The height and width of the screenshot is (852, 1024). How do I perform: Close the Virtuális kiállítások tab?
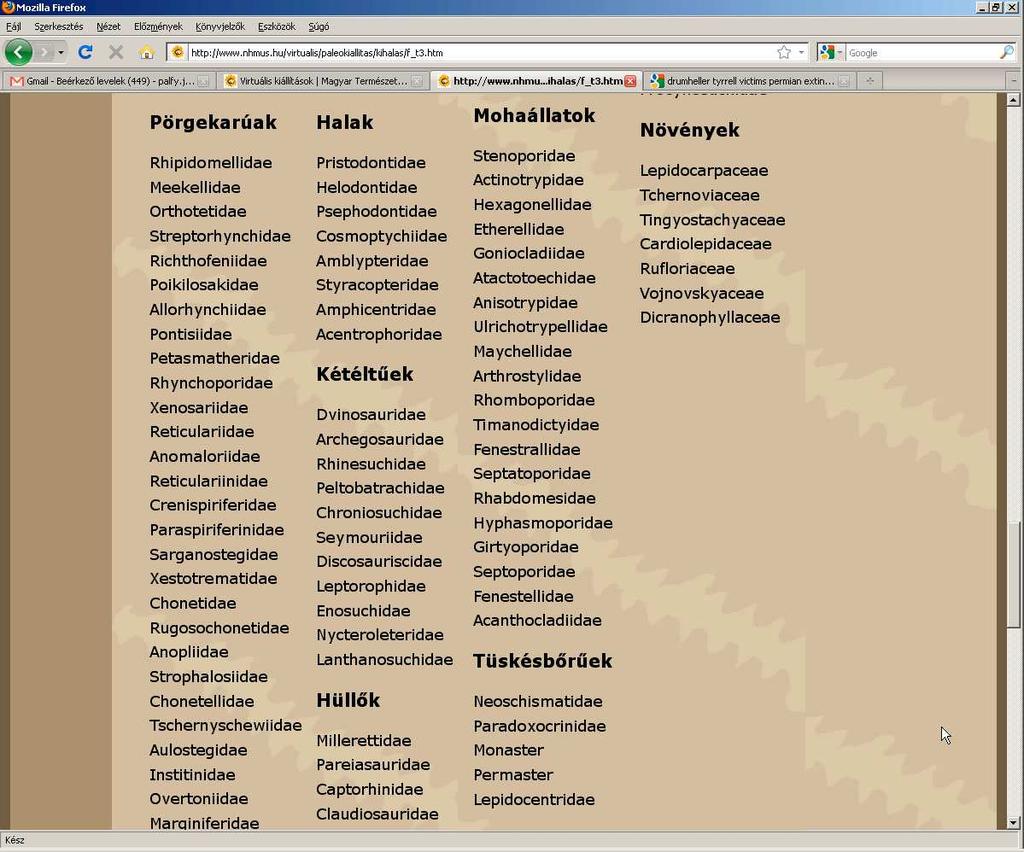(417, 81)
